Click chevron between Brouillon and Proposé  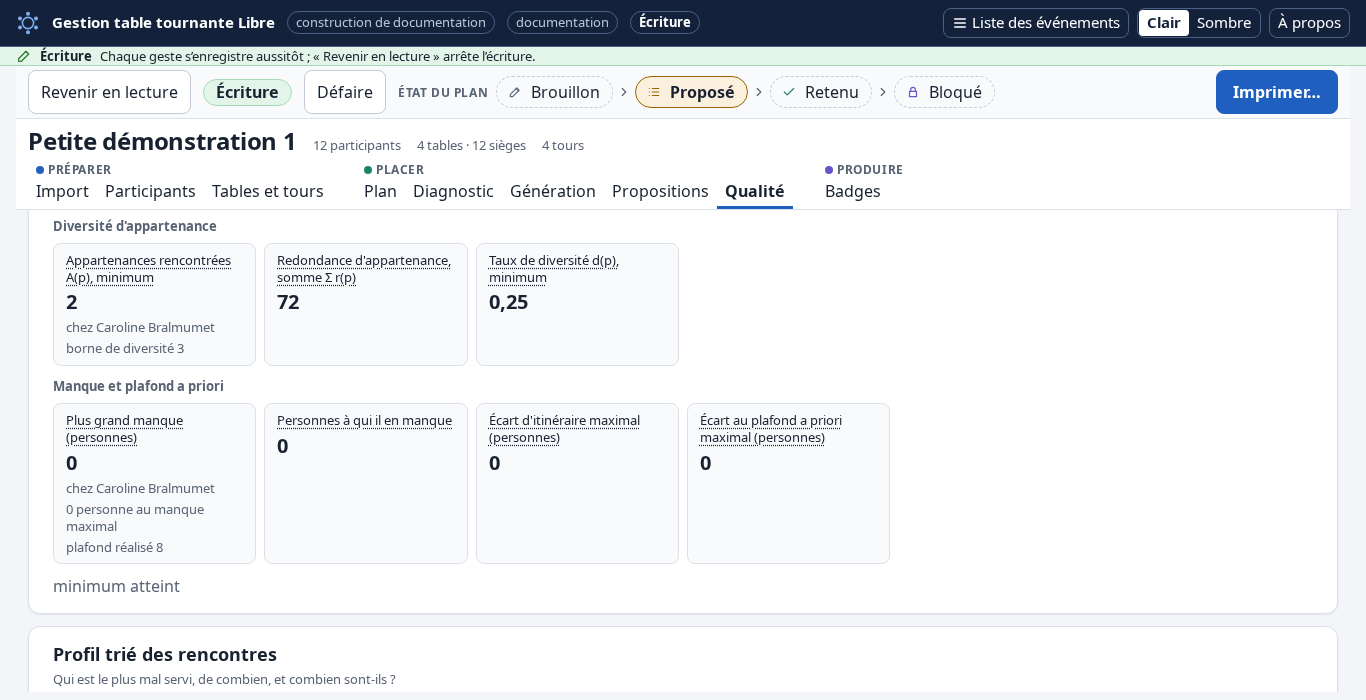coord(624,92)
